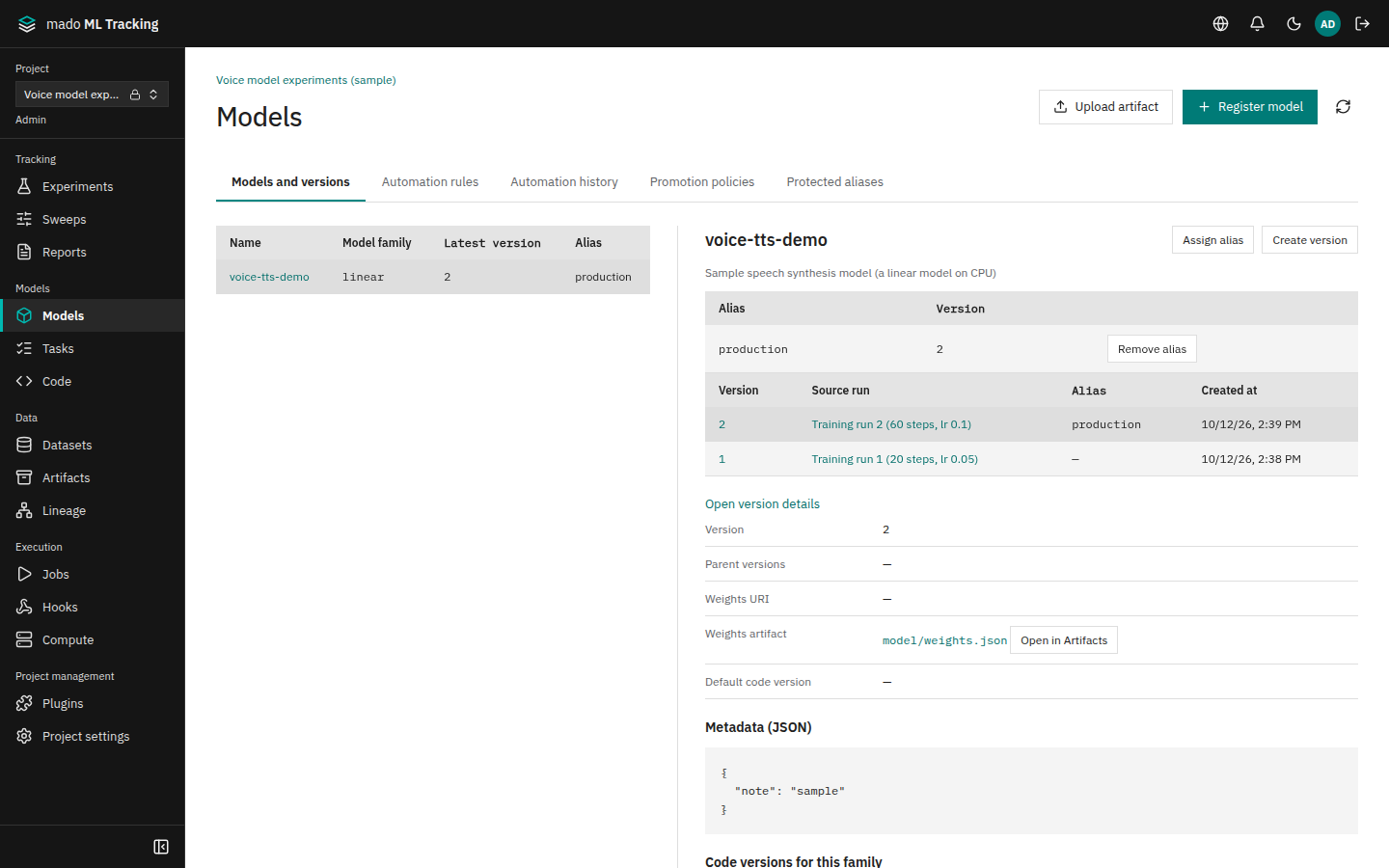Refresh the models list

pyautogui.click(x=1343, y=107)
